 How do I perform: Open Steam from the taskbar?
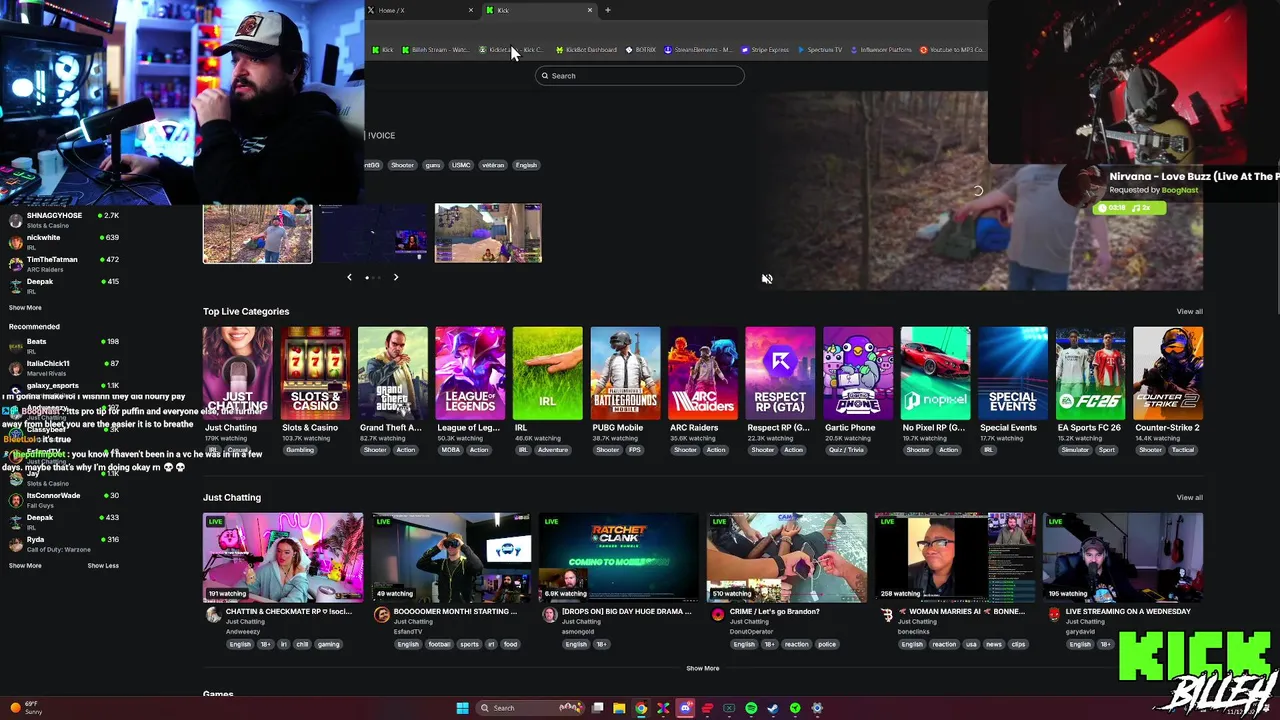click(773, 708)
